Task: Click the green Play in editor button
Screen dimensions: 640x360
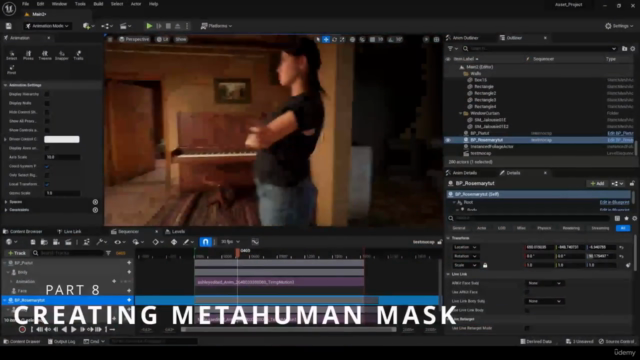Action: tap(149, 26)
